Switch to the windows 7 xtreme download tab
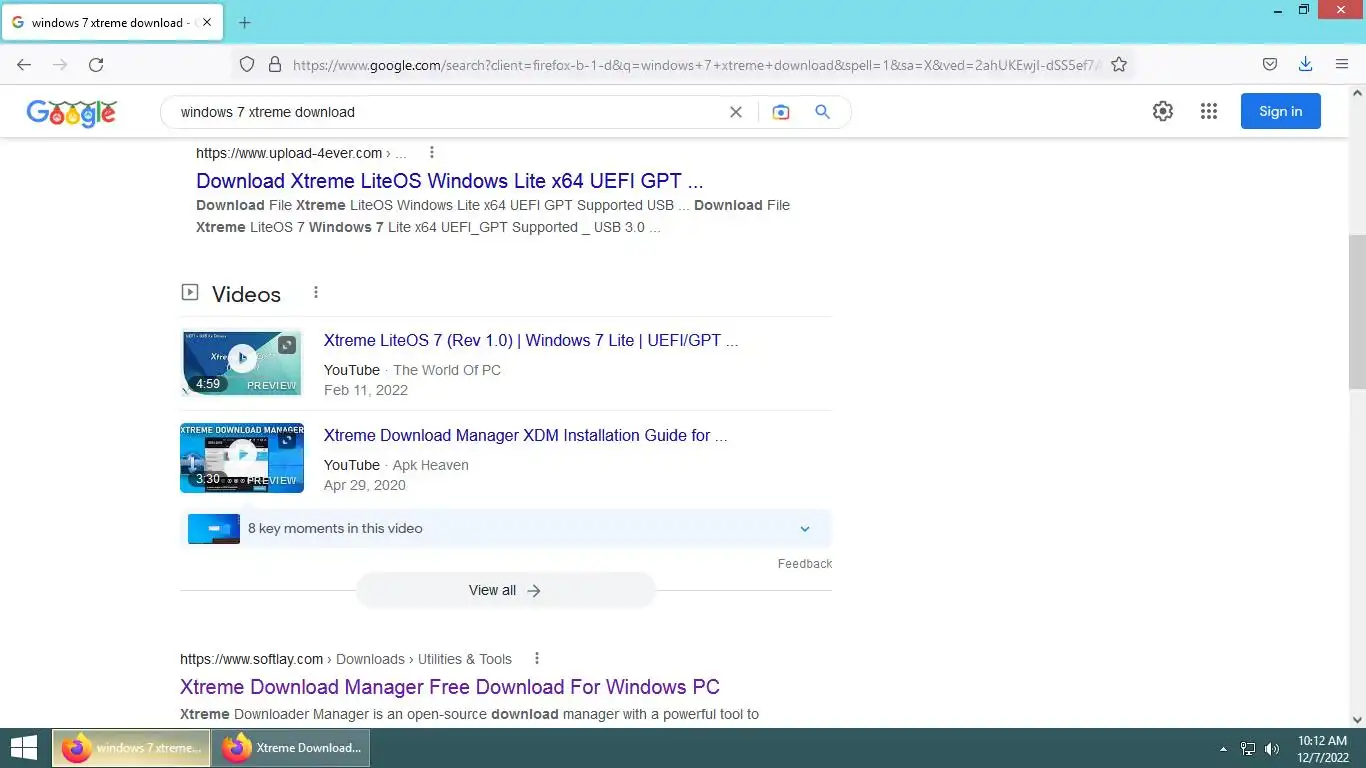This screenshot has width=1366, height=768. (110, 22)
